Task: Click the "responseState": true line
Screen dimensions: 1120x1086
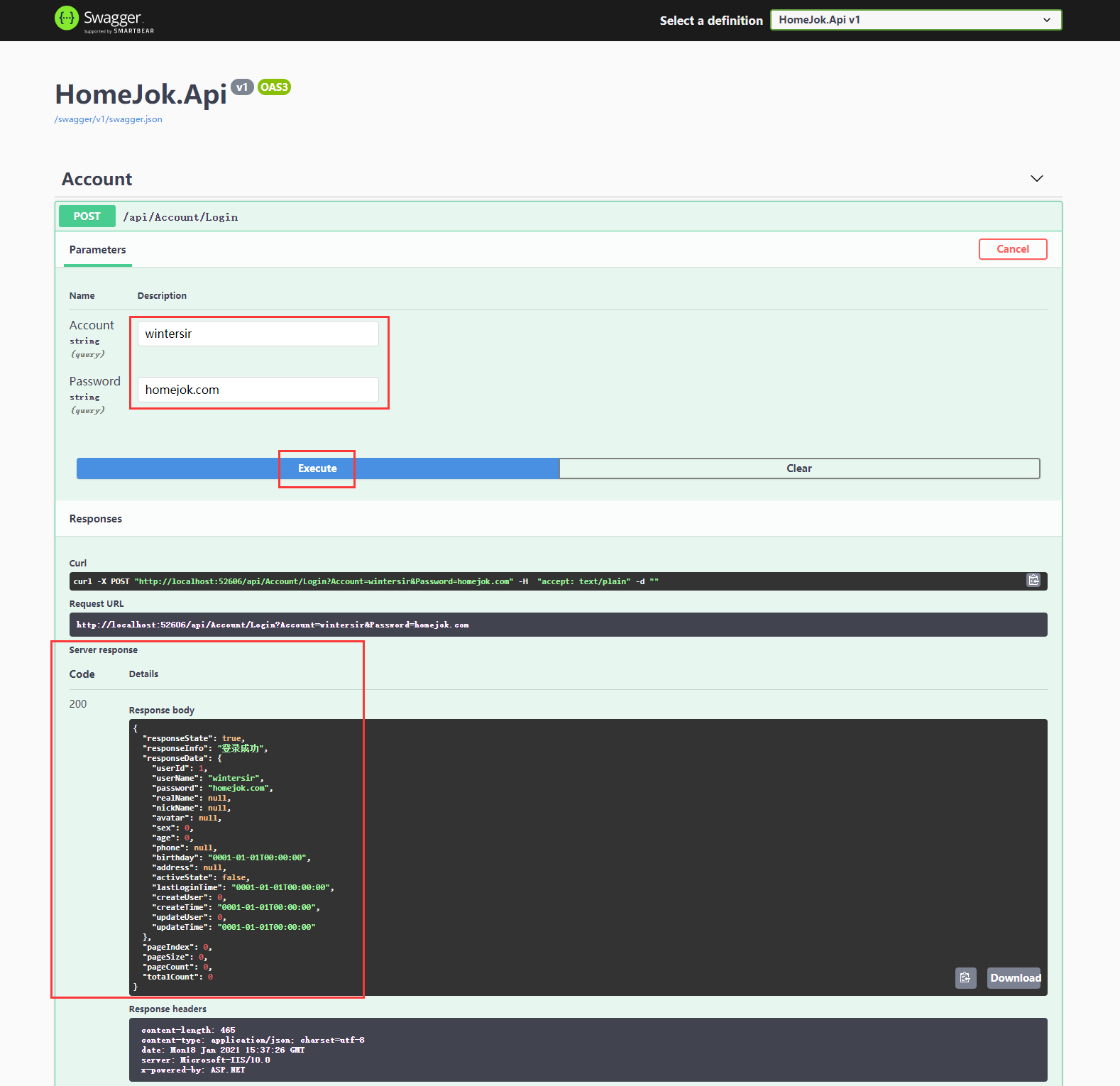Action: (x=193, y=738)
